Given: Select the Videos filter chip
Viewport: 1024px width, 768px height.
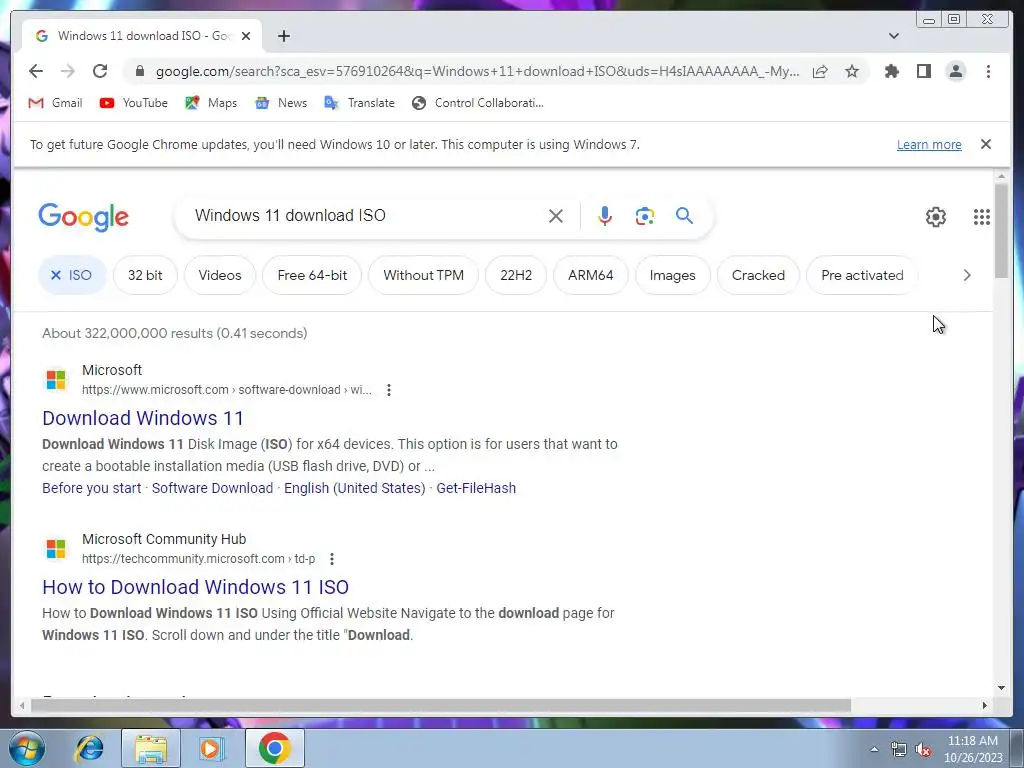Looking at the screenshot, I should point(220,275).
